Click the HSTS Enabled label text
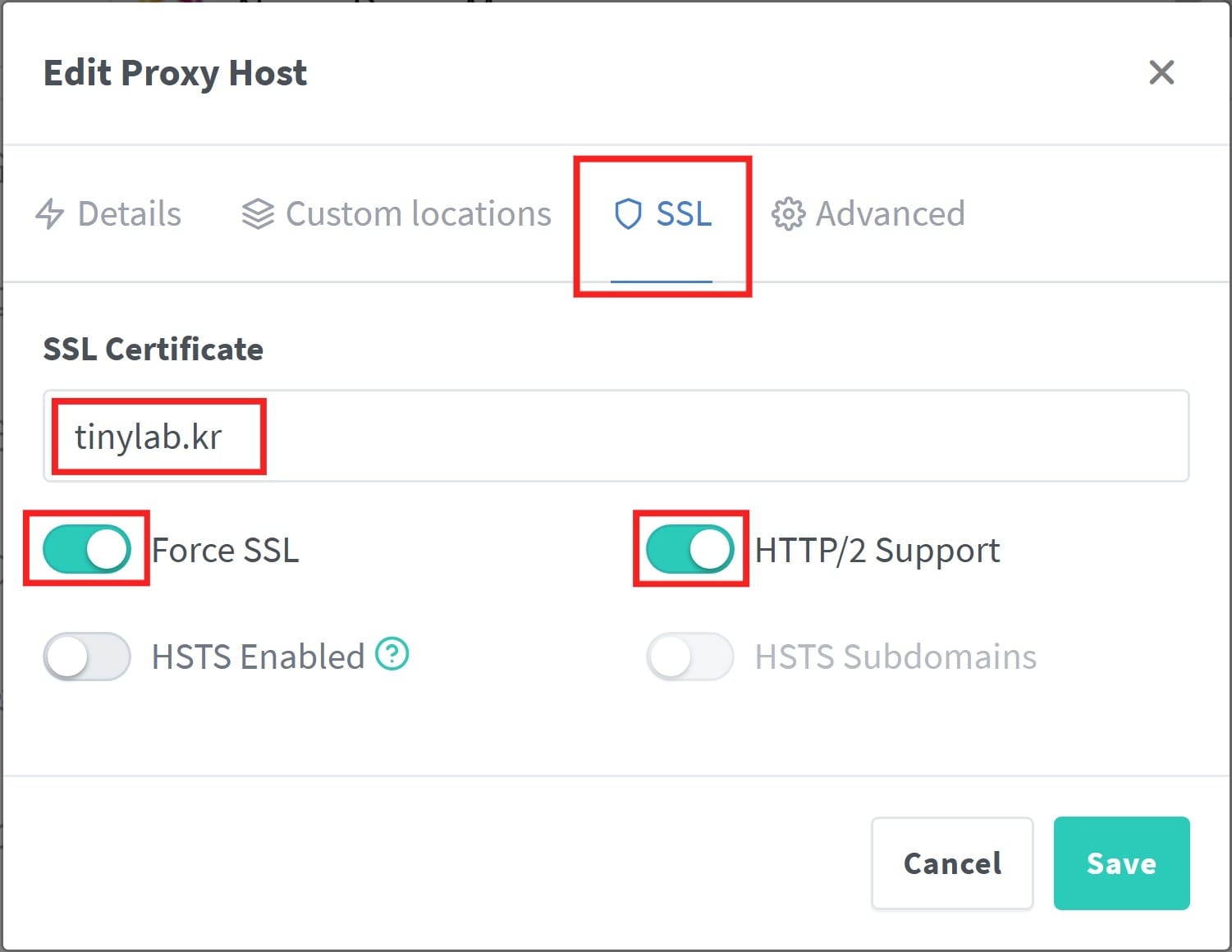 [258, 657]
